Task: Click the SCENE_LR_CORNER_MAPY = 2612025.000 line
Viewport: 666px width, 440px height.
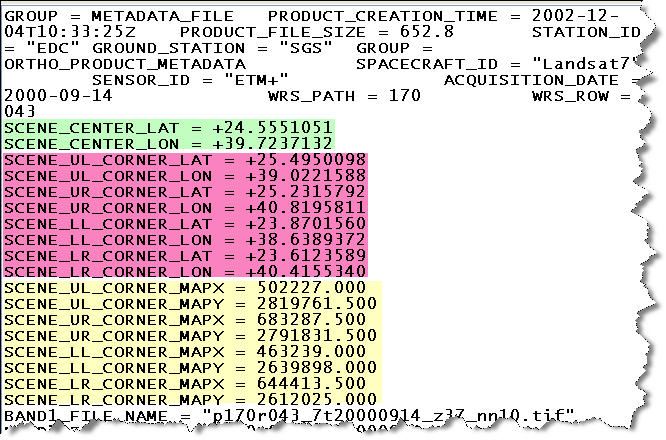Action: [x=190, y=399]
